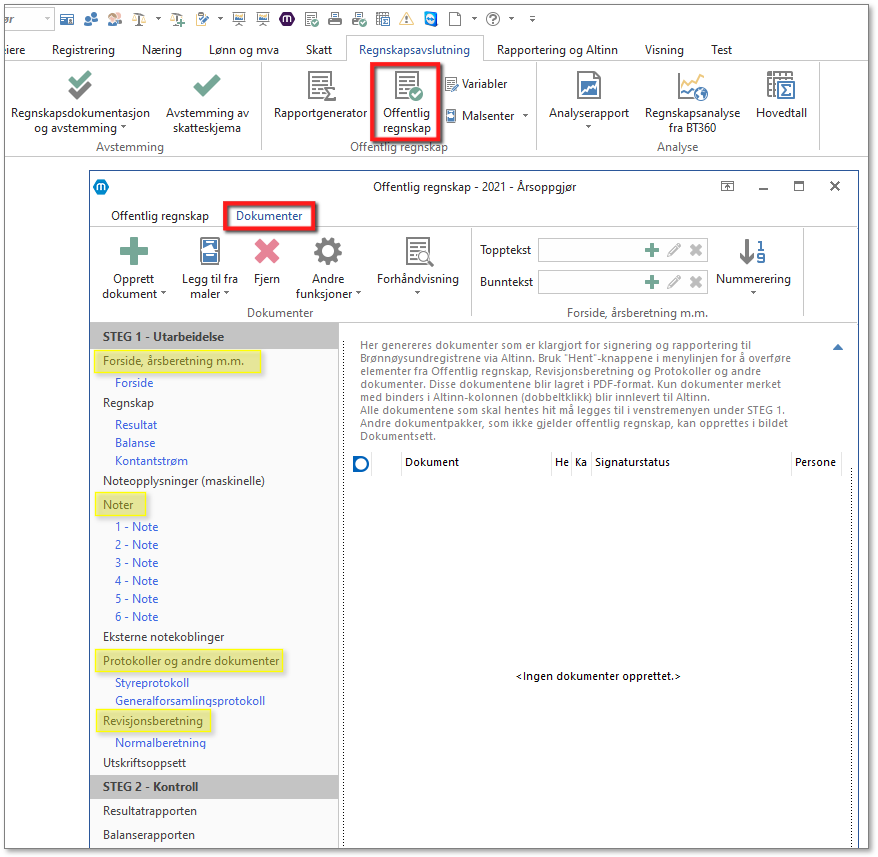
Task: Open the table with sigma toolbar icon
Action: pos(383,20)
